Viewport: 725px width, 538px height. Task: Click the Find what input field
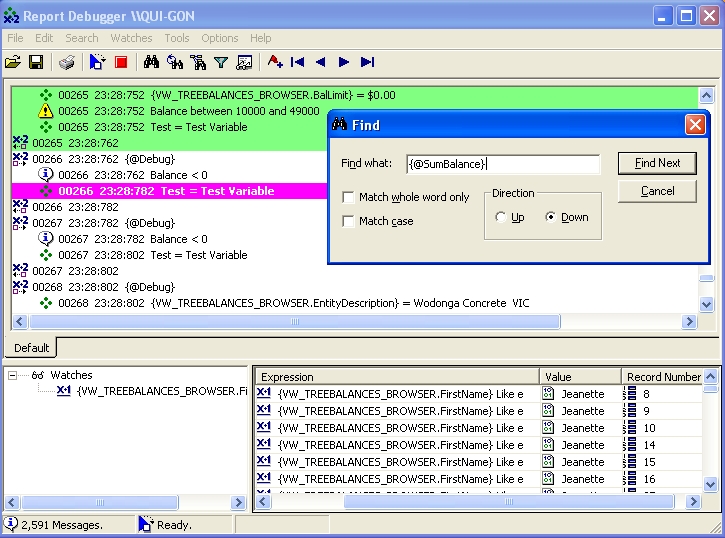[x=503, y=164]
